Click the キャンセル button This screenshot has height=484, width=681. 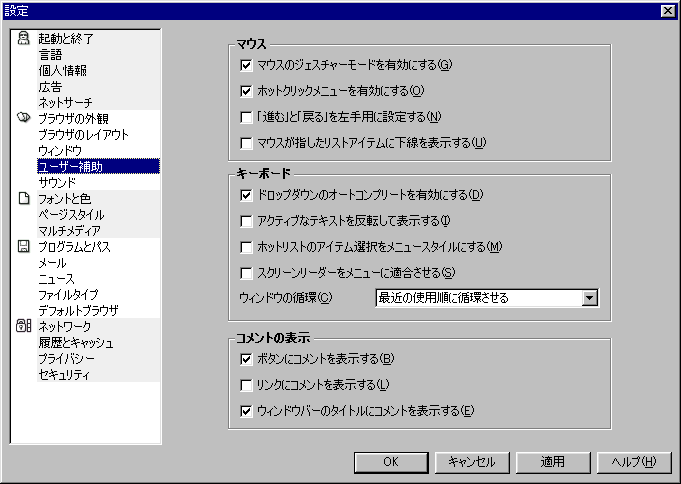point(472,462)
